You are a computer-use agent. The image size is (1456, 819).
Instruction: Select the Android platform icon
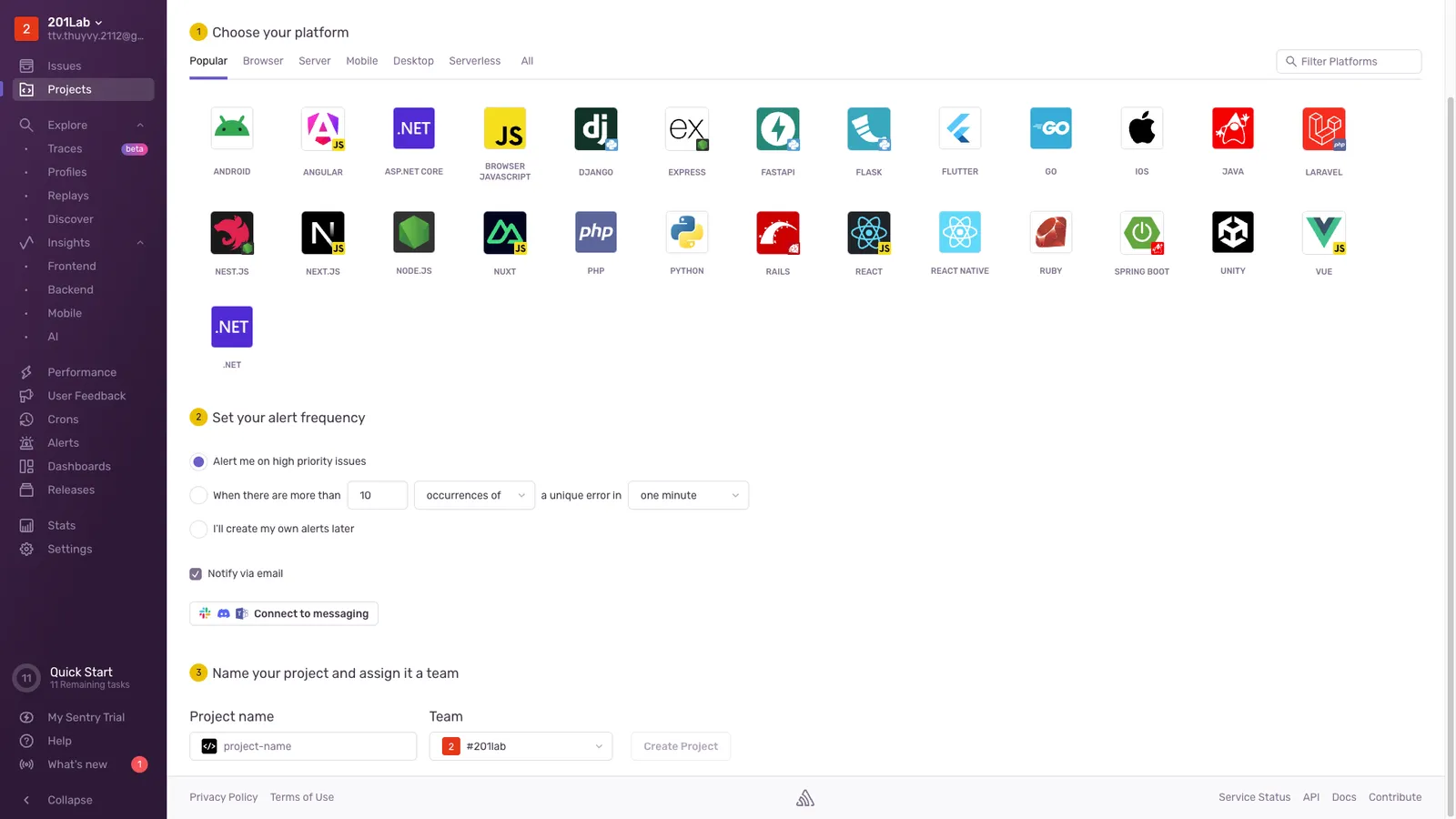pos(232,128)
